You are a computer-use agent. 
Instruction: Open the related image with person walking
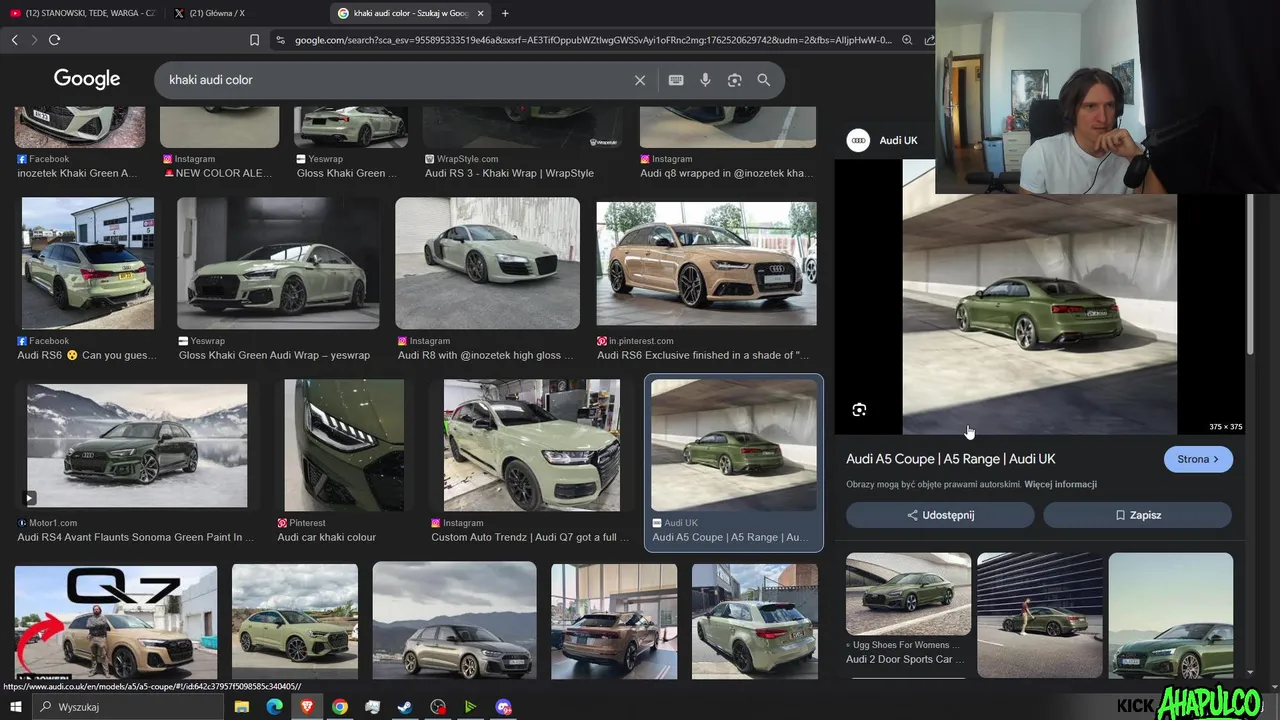pos(1040,615)
